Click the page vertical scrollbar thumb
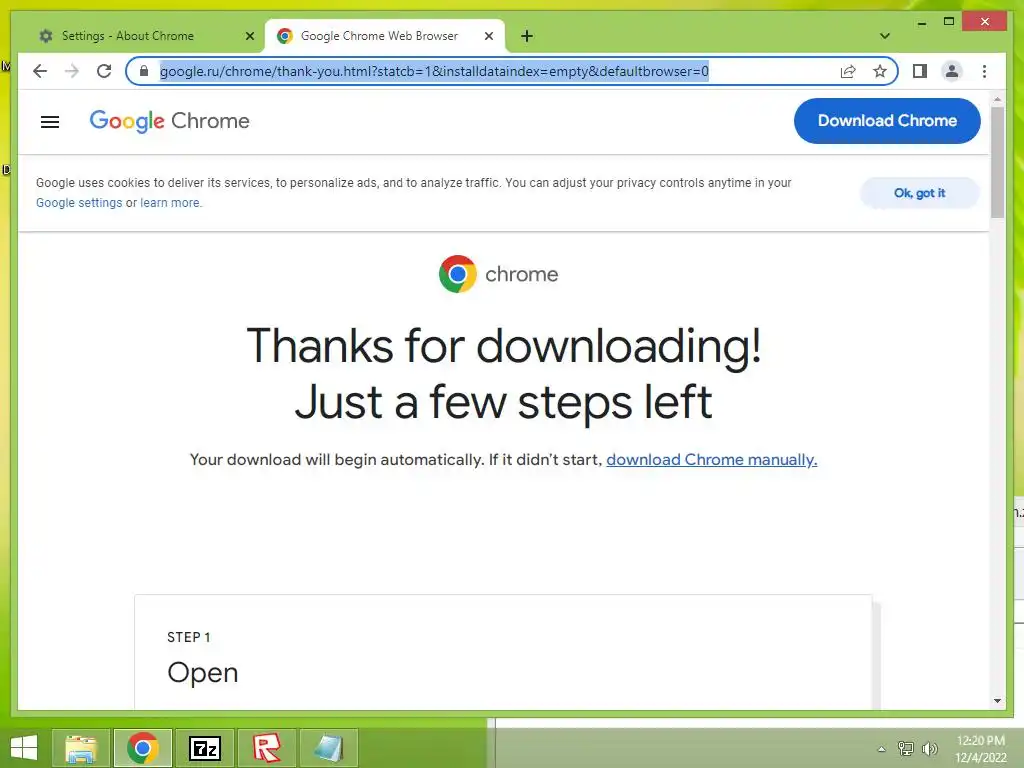 pyautogui.click(x=997, y=162)
